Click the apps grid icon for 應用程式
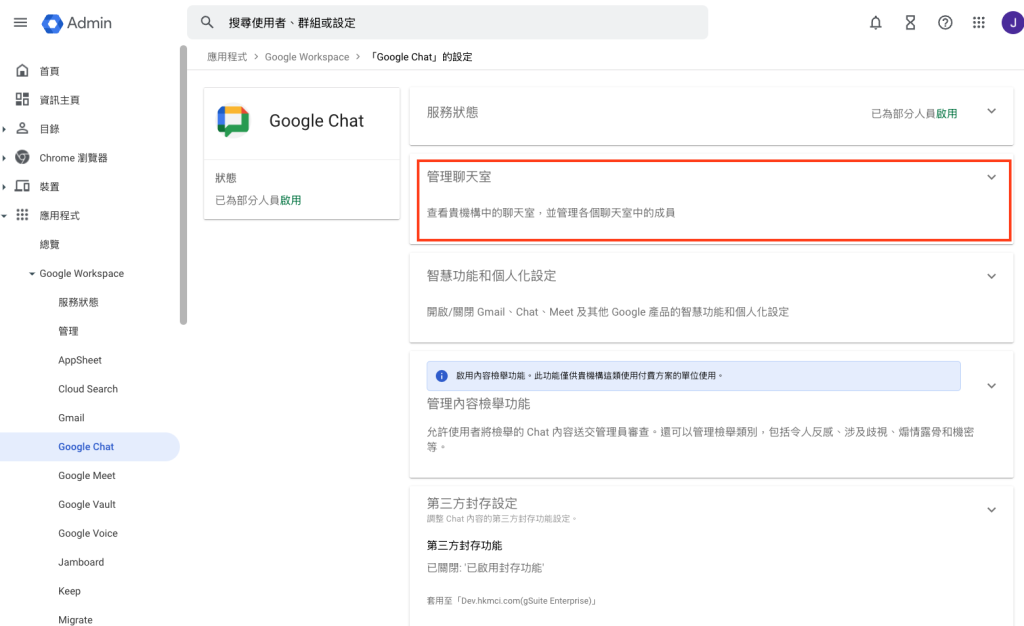 22,215
